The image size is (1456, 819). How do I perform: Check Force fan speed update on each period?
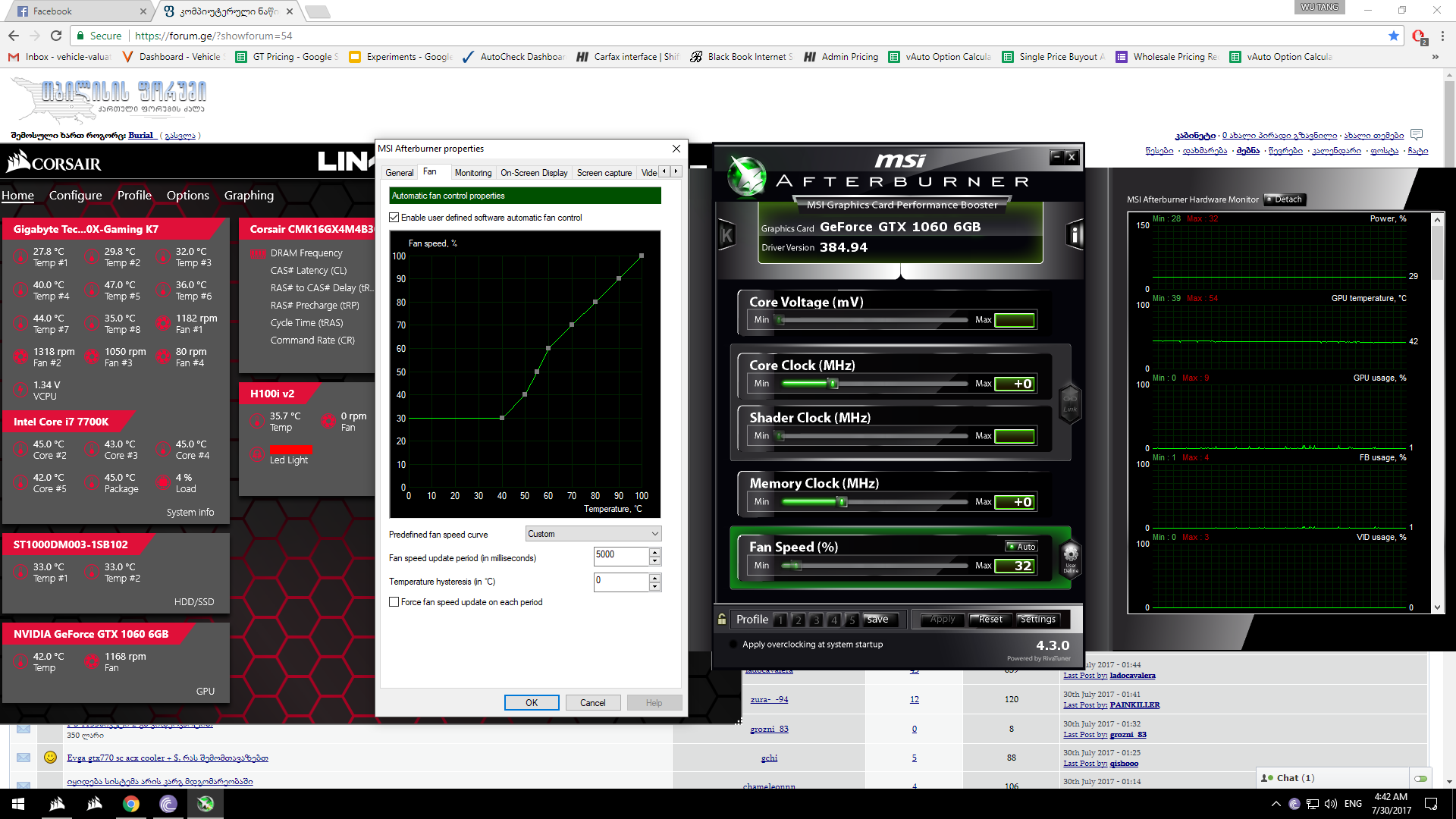394,602
